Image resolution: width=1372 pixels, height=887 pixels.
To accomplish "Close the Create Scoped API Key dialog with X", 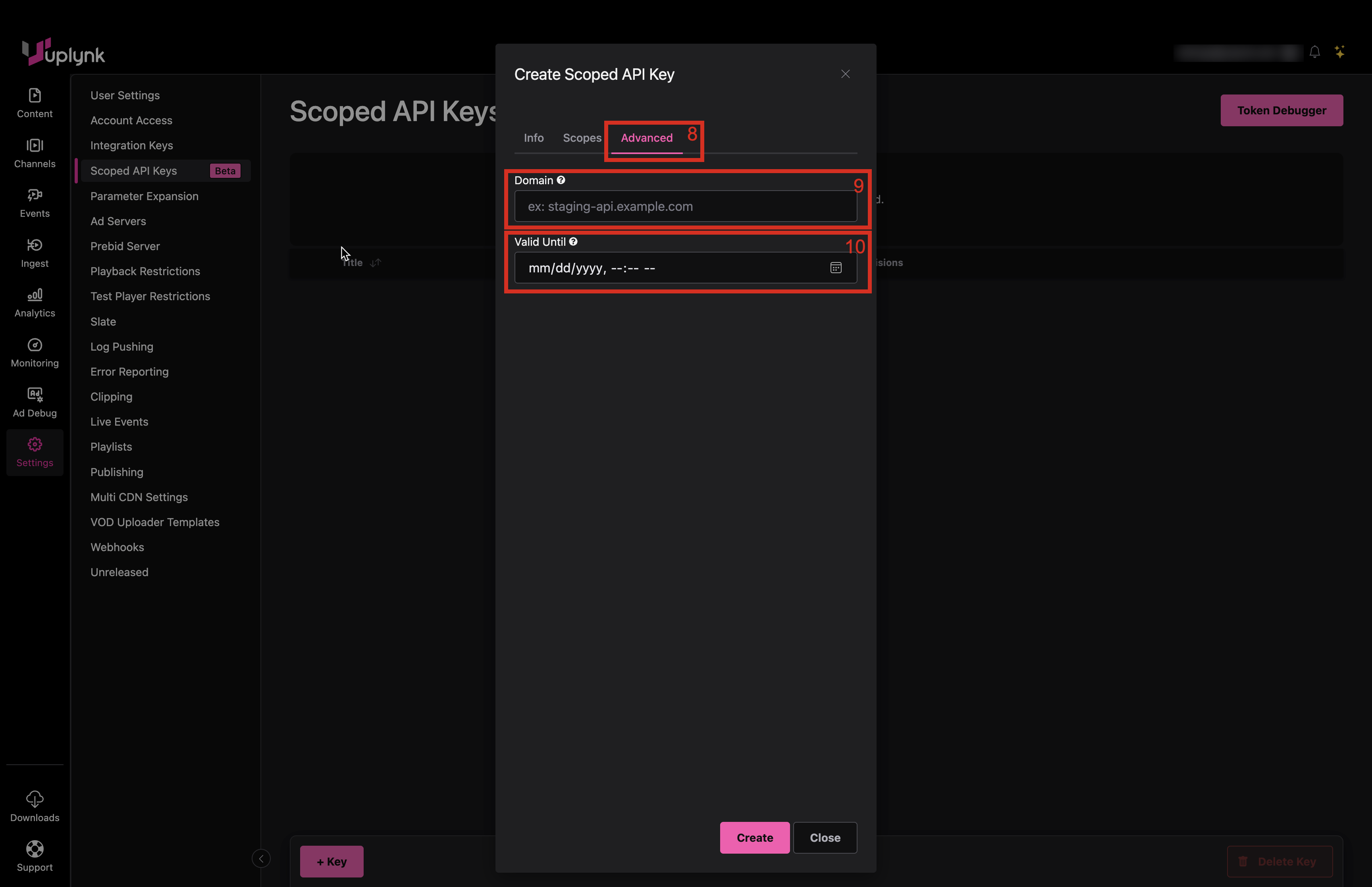I will pyautogui.click(x=845, y=74).
